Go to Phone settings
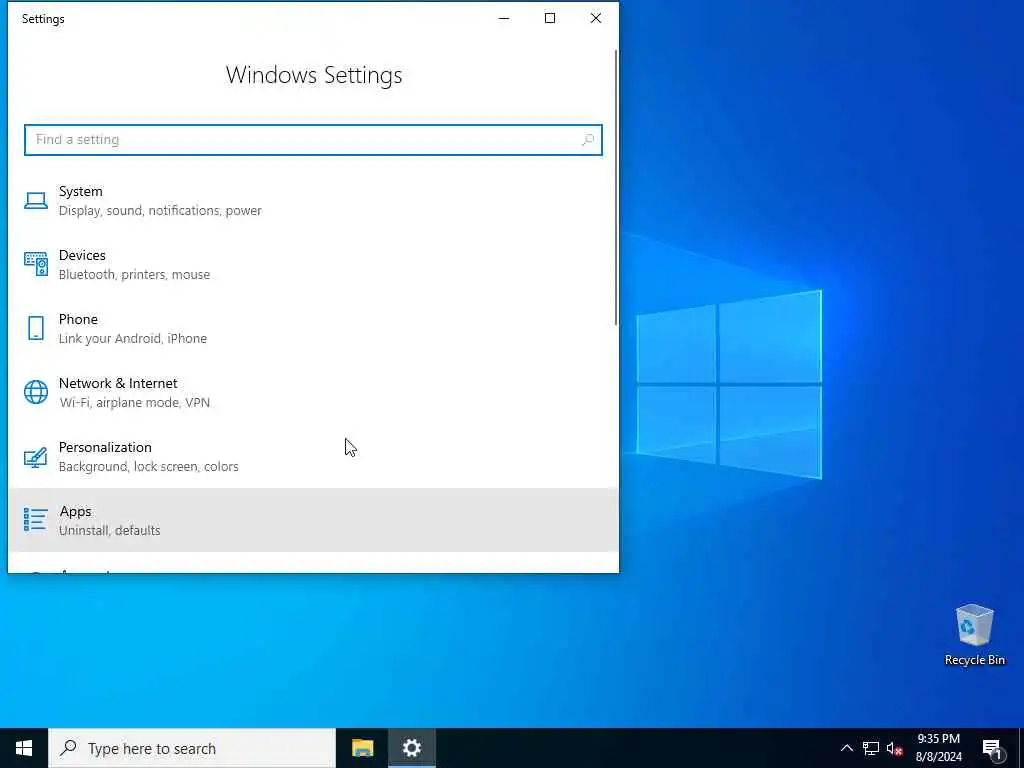This screenshot has width=1024, height=768. tap(313, 328)
